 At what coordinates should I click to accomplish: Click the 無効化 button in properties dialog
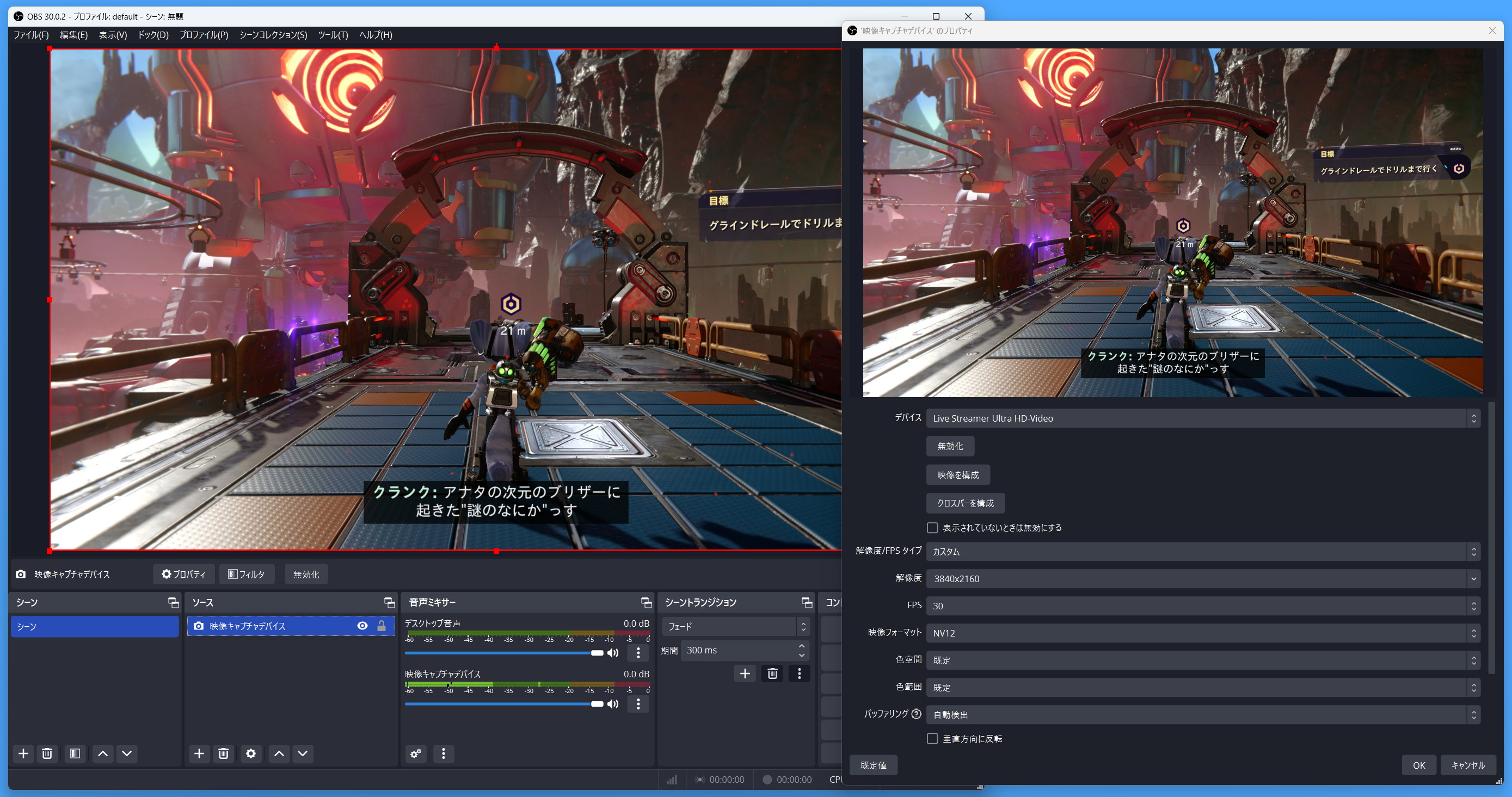click(x=950, y=446)
